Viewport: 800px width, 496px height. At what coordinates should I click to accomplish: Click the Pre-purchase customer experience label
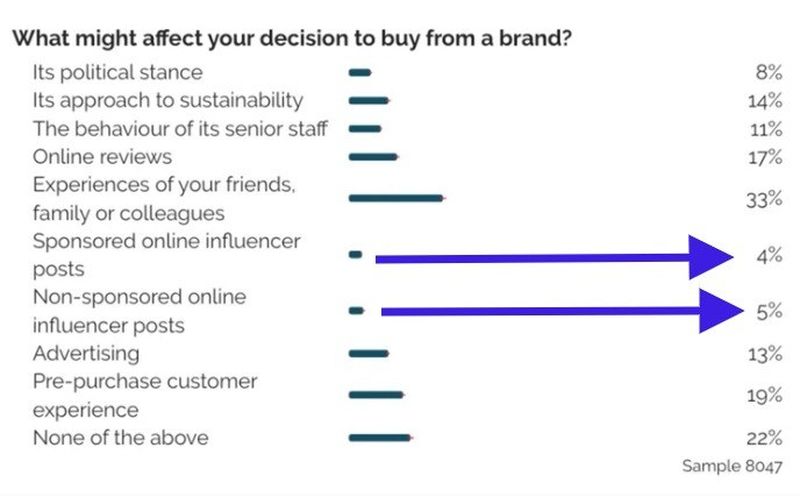click(x=145, y=395)
